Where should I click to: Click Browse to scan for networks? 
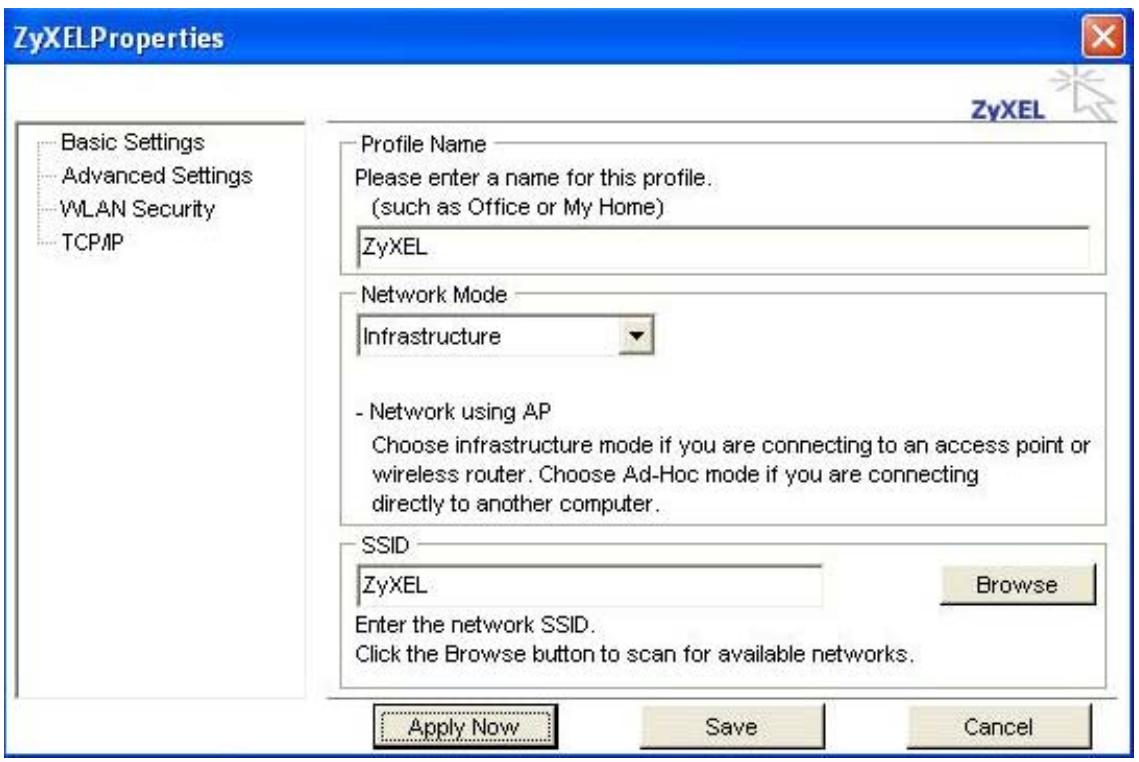point(1017,585)
